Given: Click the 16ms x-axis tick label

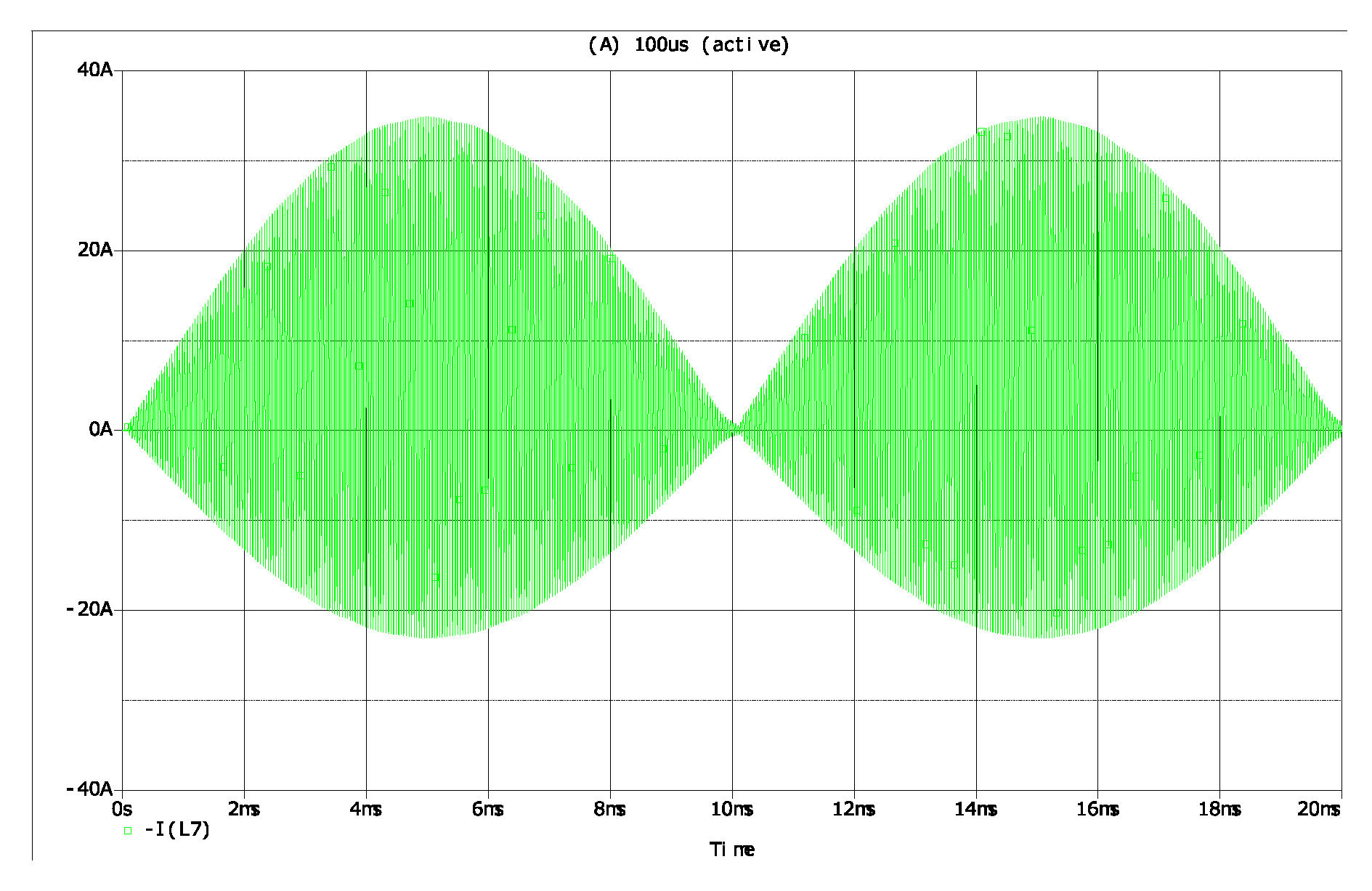Looking at the screenshot, I should click(x=1097, y=809).
